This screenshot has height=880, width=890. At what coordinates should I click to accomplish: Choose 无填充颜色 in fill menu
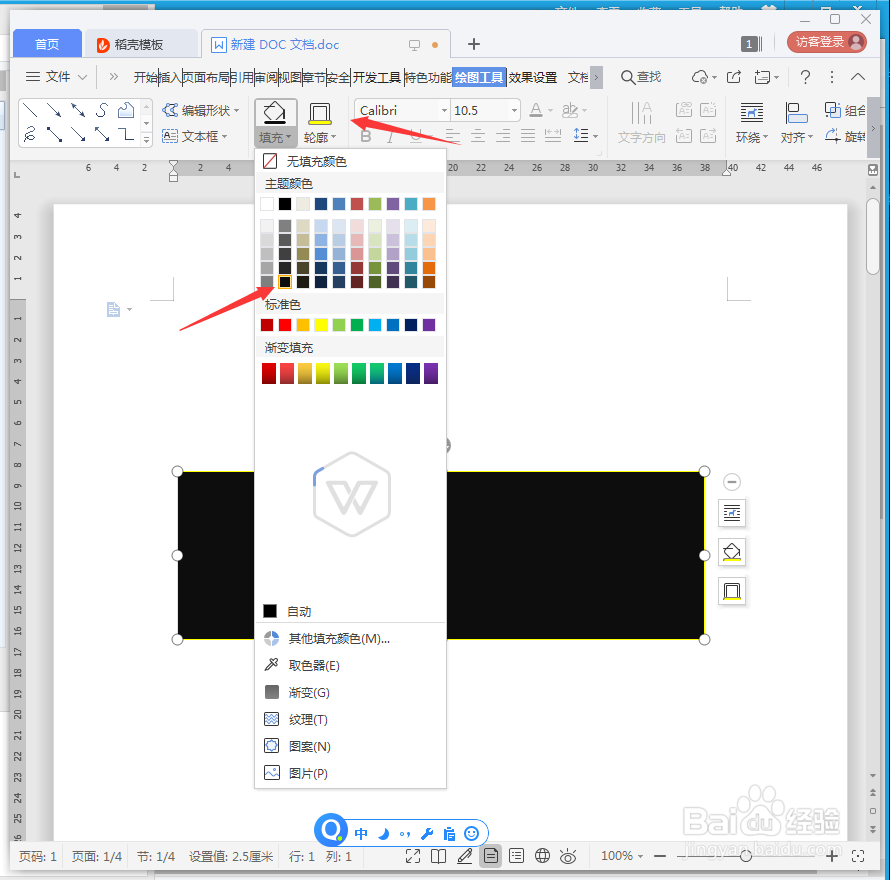pos(350,161)
